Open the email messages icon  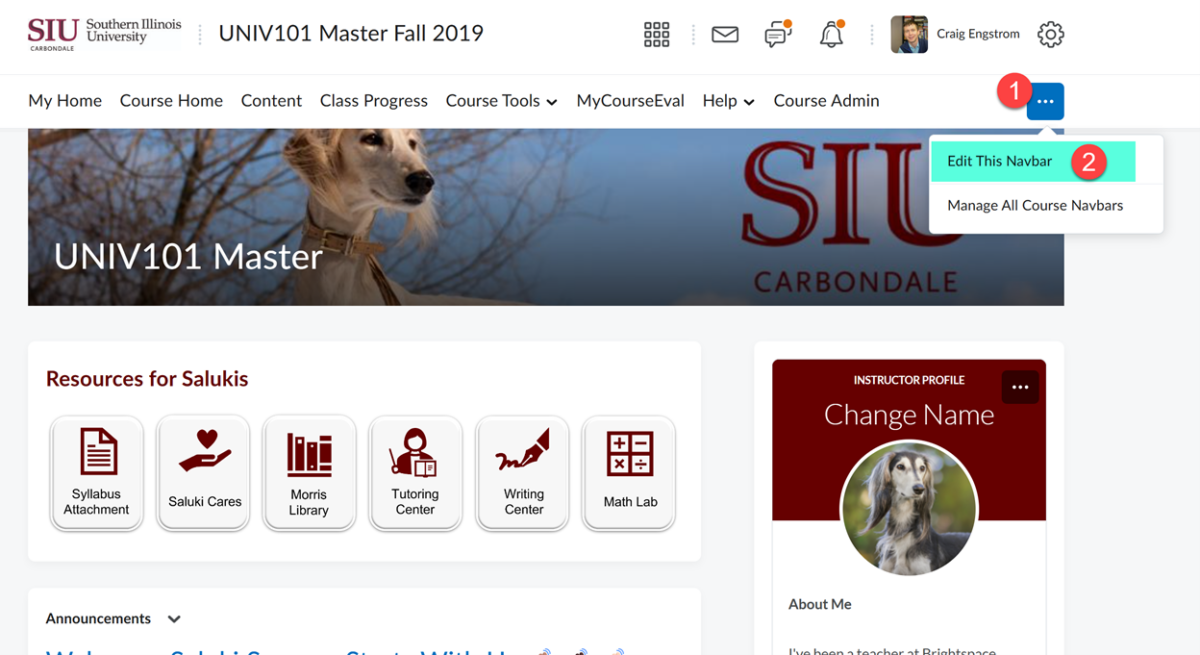point(724,33)
